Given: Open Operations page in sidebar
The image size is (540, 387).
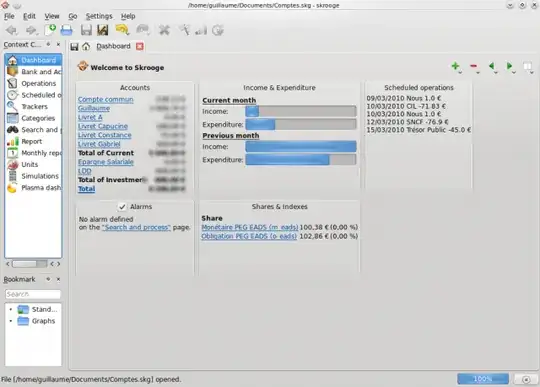Looking at the screenshot, I should point(33,83).
